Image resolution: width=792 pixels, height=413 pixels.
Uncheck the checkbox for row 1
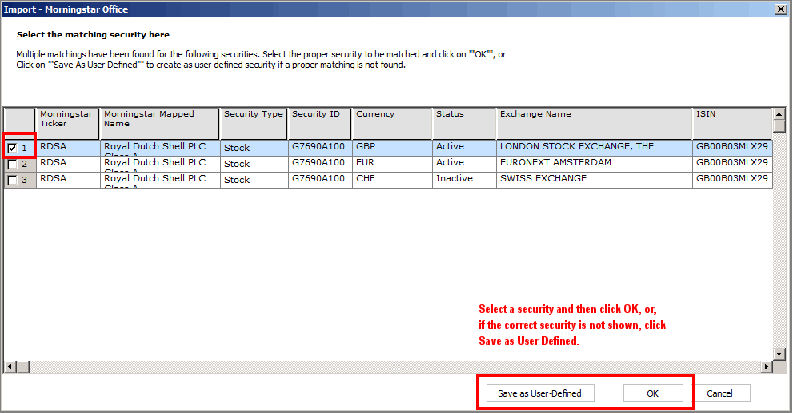(x=12, y=148)
